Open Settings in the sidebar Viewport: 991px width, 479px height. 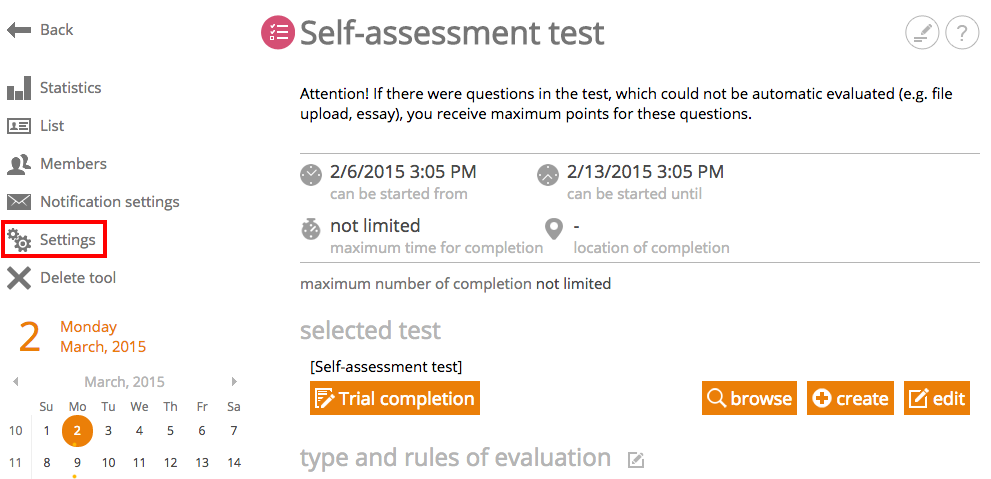click(x=54, y=240)
